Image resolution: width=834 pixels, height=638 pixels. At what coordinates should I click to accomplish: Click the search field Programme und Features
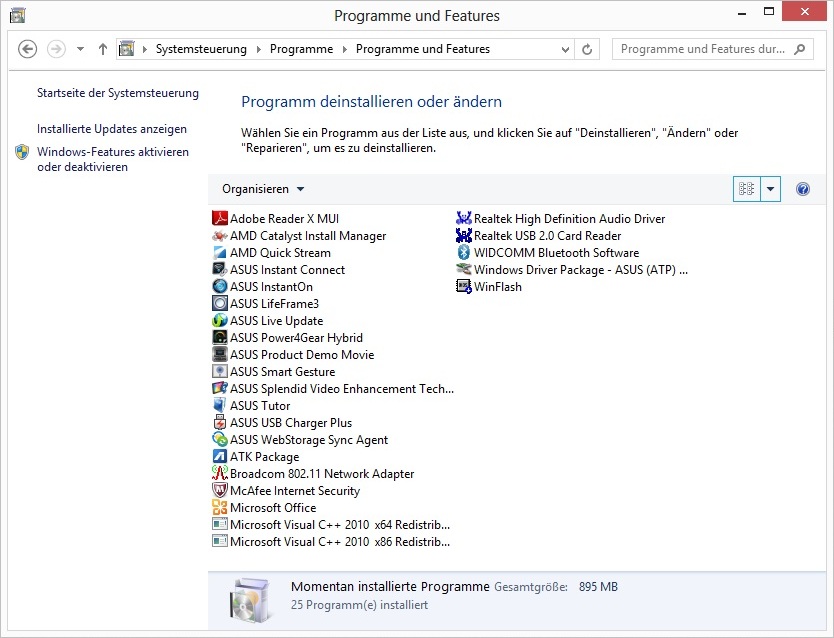tap(703, 49)
